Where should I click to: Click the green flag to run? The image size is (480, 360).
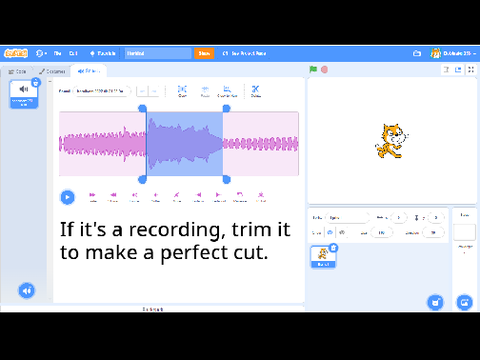[313, 69]
